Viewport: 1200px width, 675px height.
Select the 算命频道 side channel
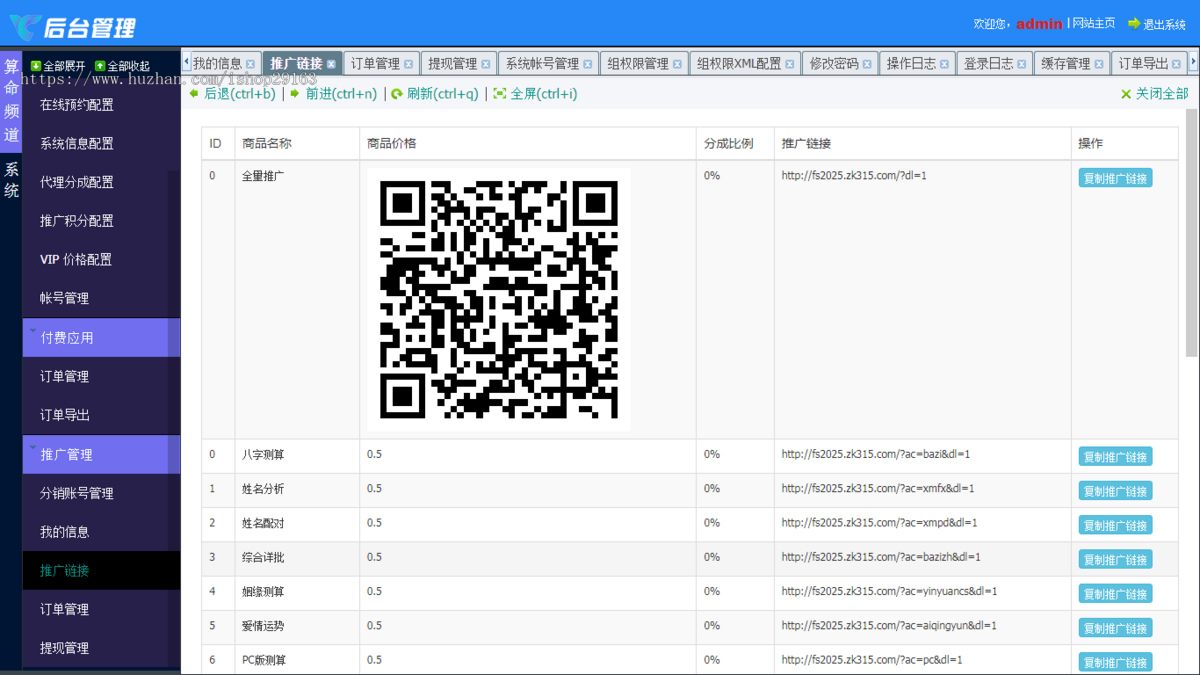point(11,101)
